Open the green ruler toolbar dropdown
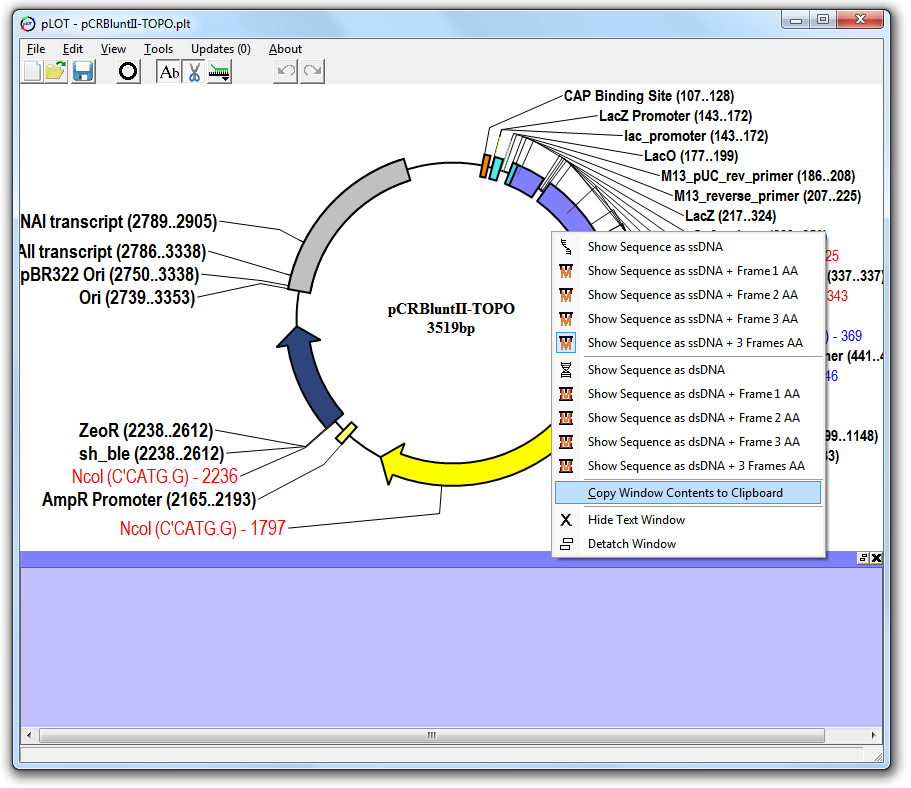Image resolution: width=911 pixels, height=788 pixels. point(220,71)
